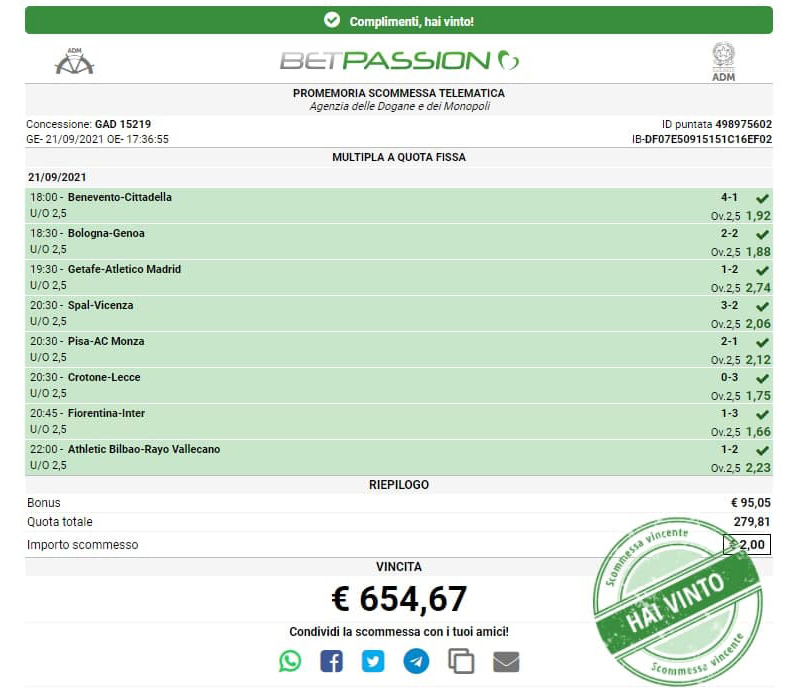The width and height of the screenshot is (801, 696).
Task: Click the Agenzia delle Dogane e dei Monopoli text
Action: 399,106
